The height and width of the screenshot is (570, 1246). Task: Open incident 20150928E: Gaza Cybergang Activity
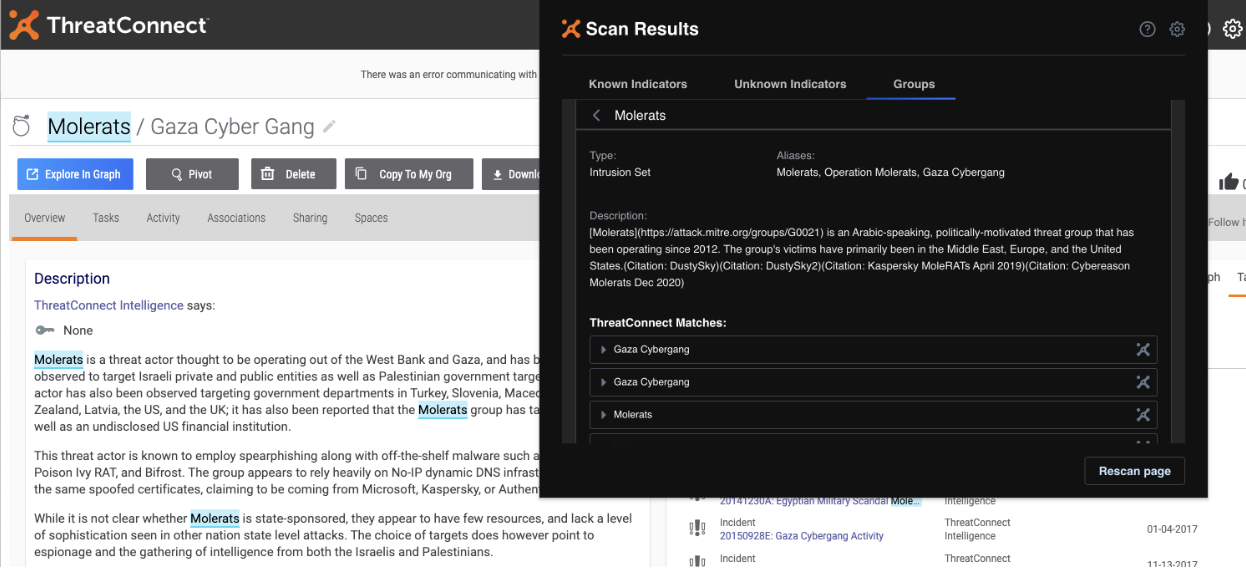[801, 536]
